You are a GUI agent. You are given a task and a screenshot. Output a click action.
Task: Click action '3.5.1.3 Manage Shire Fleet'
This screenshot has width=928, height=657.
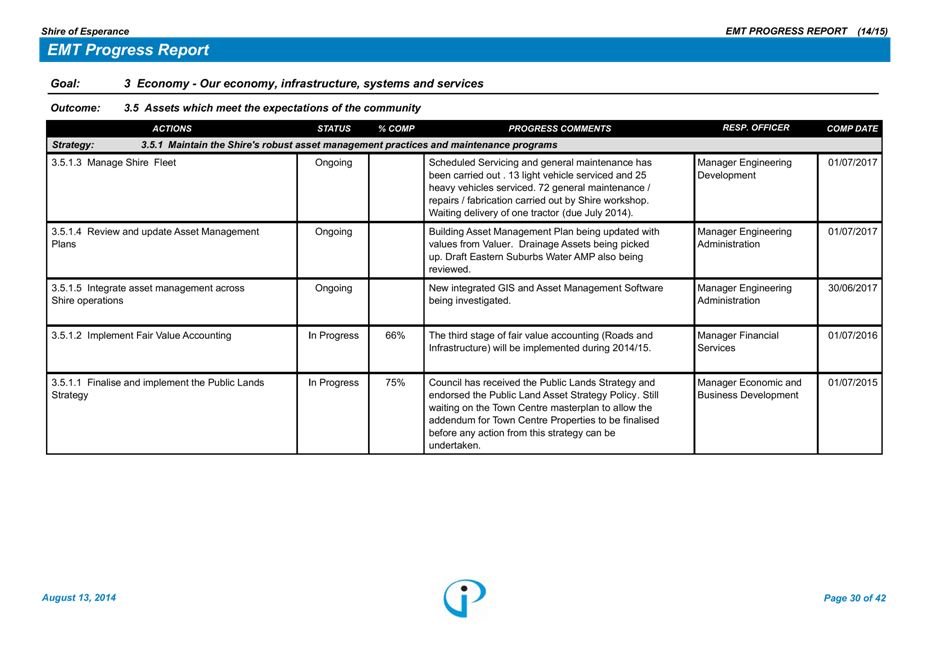[x=114, y=162]
